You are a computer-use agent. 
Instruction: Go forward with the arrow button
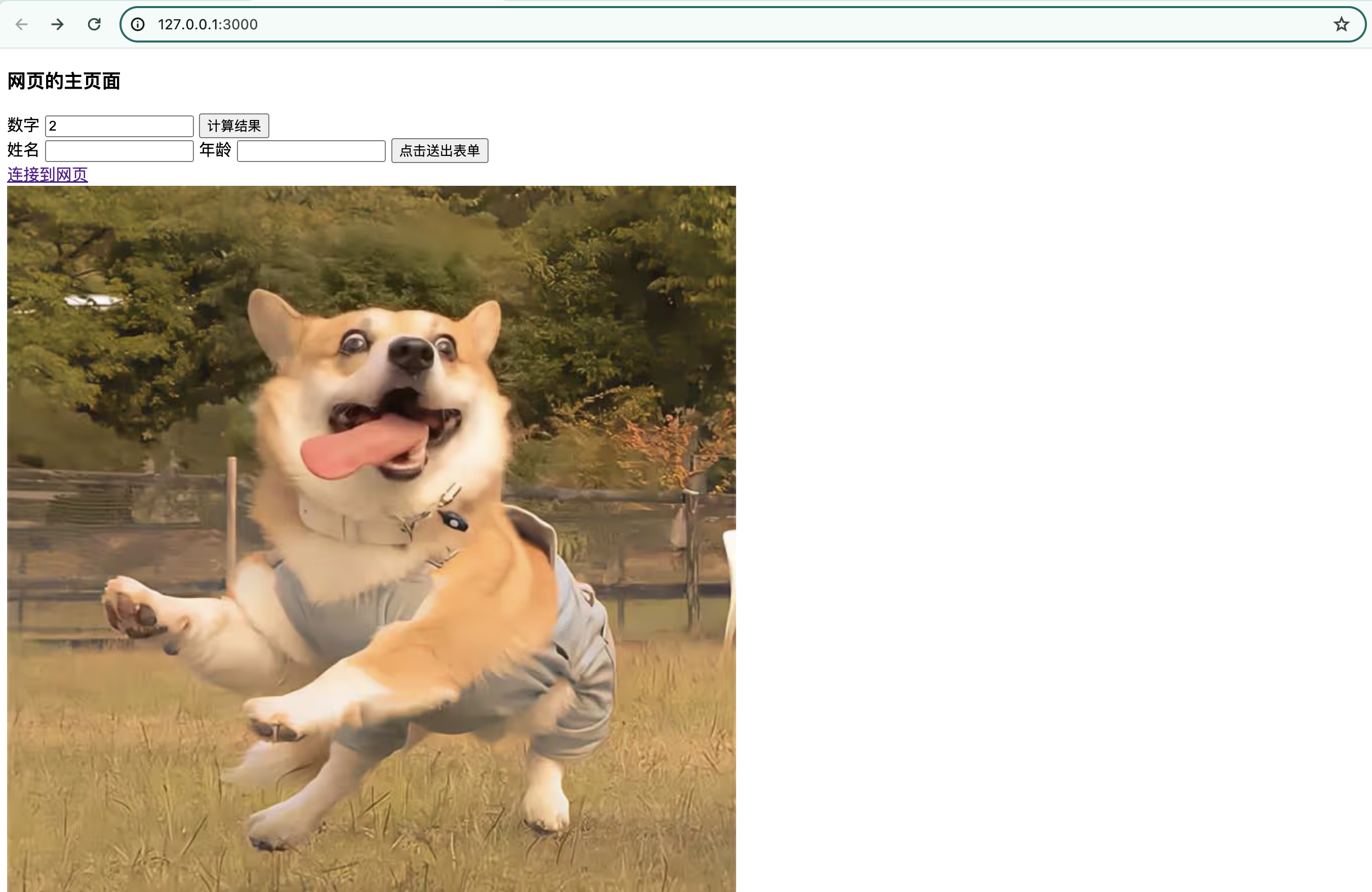(x=58, y=24)
